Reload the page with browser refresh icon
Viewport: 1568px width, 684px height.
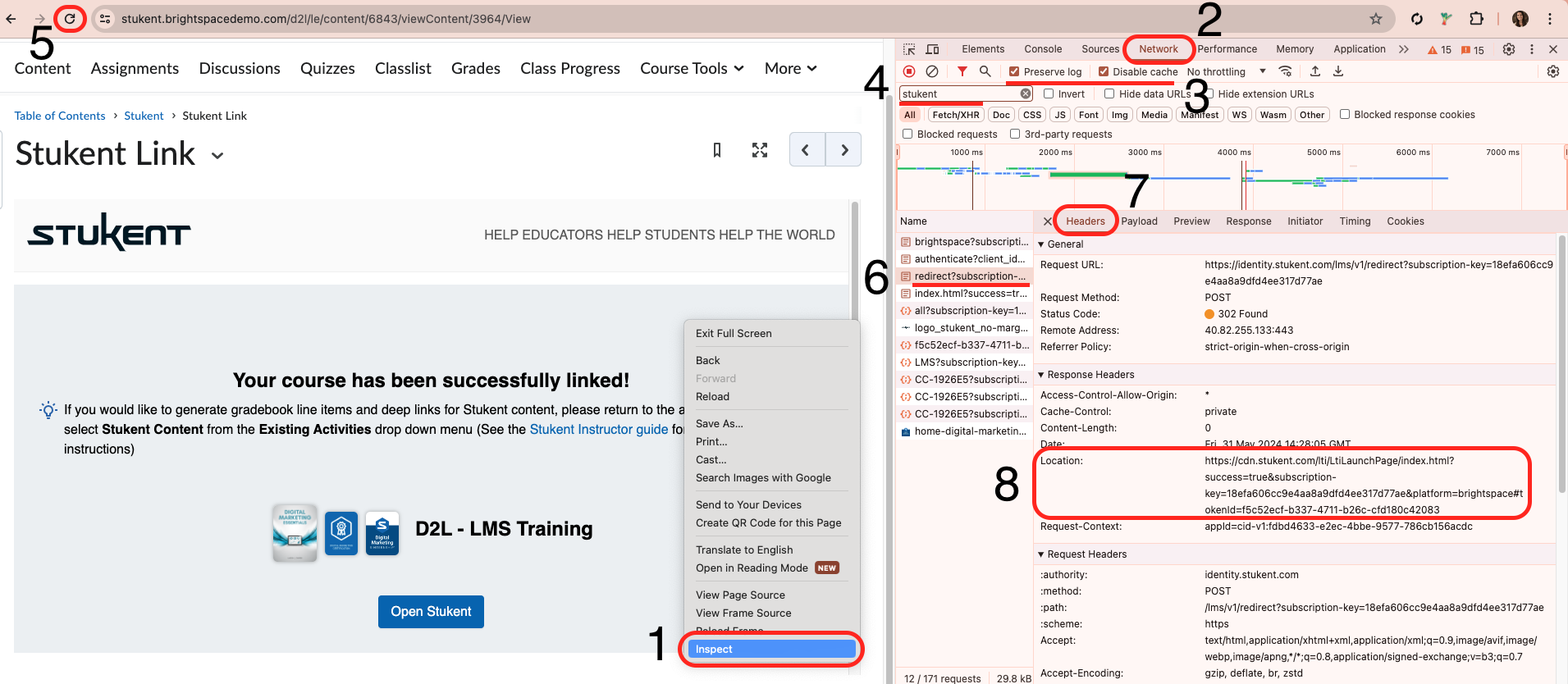point(71,18)
